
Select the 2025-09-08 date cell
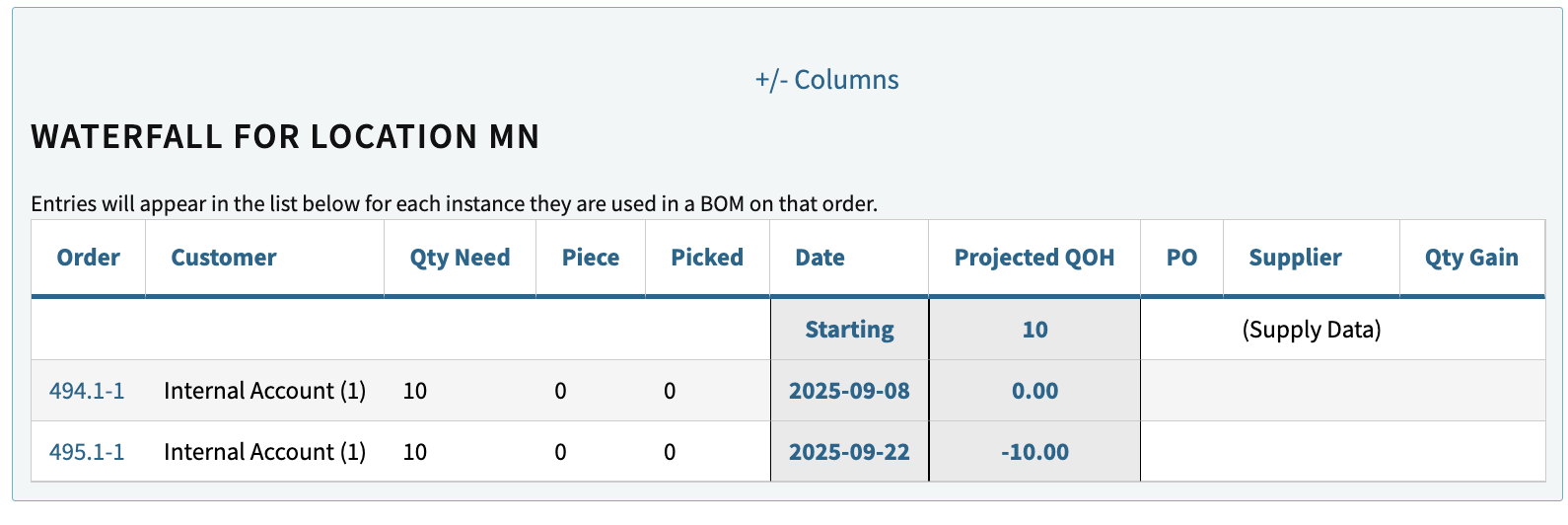click(x=849, y=391)
